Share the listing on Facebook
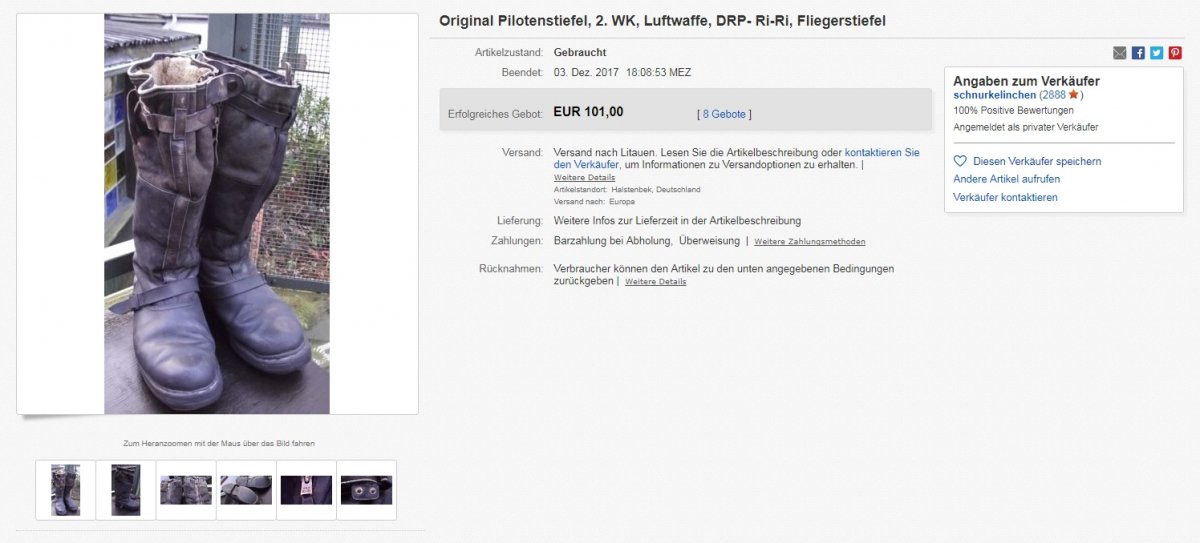This screenshot has width=1200, height=543. (x=1138, y=53)
